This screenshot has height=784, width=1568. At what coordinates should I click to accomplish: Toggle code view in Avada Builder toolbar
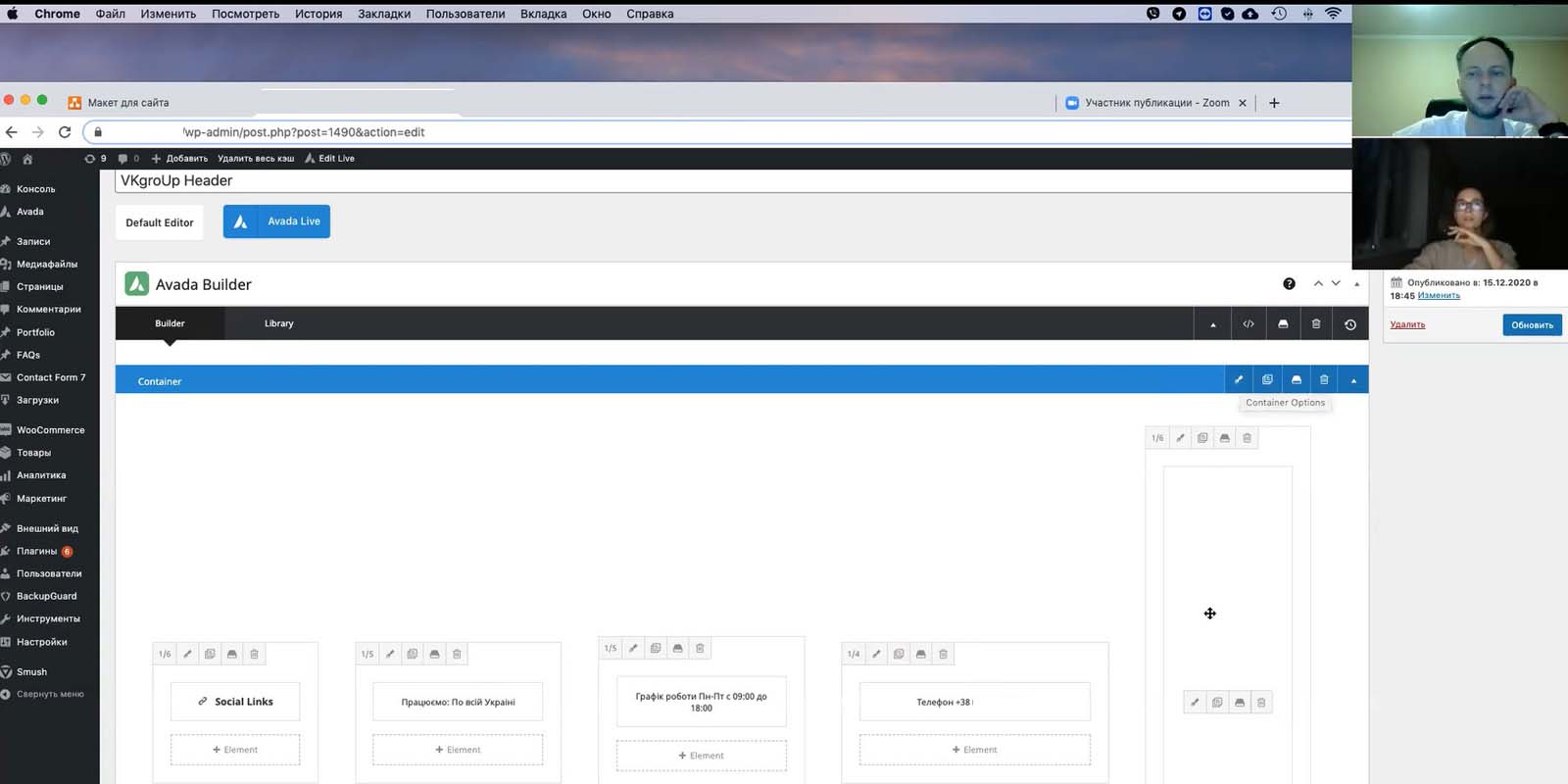pyautogui.click(x=1249, y=323)
